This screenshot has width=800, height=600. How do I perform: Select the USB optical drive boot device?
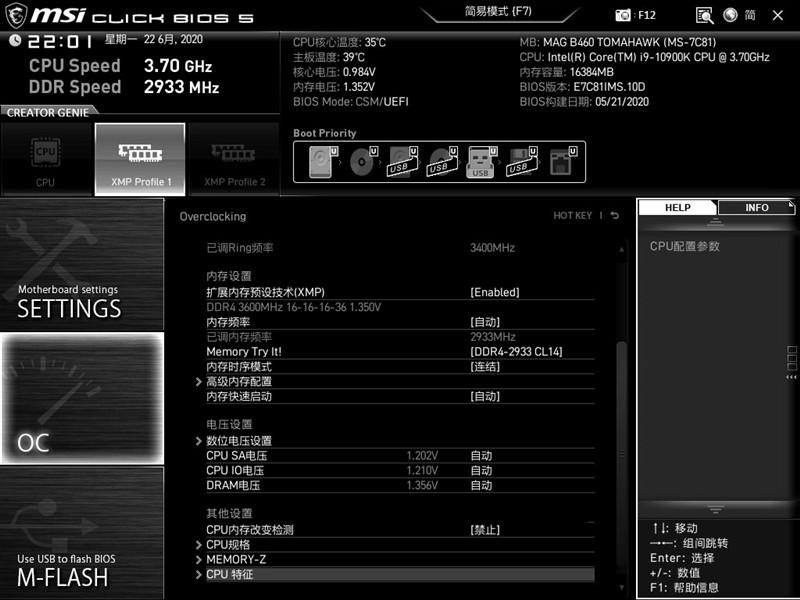(x=442, y=162)
